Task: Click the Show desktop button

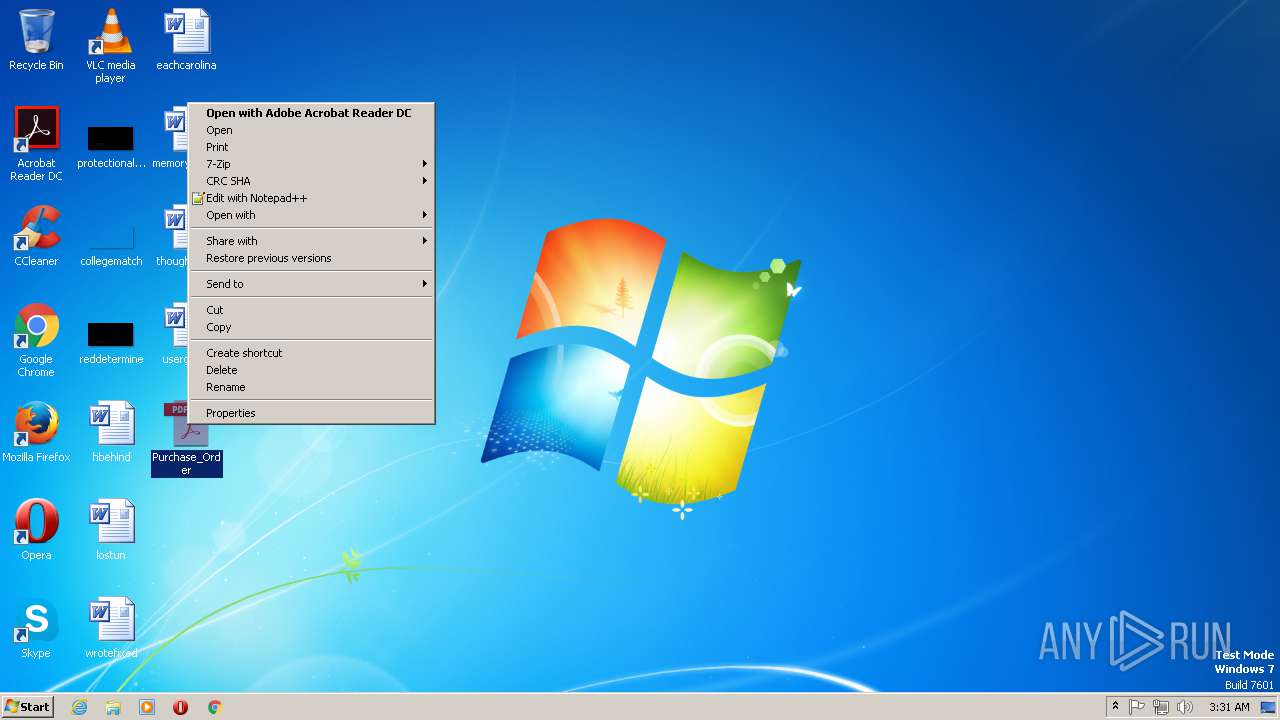Action: [x=1268, y=707]
